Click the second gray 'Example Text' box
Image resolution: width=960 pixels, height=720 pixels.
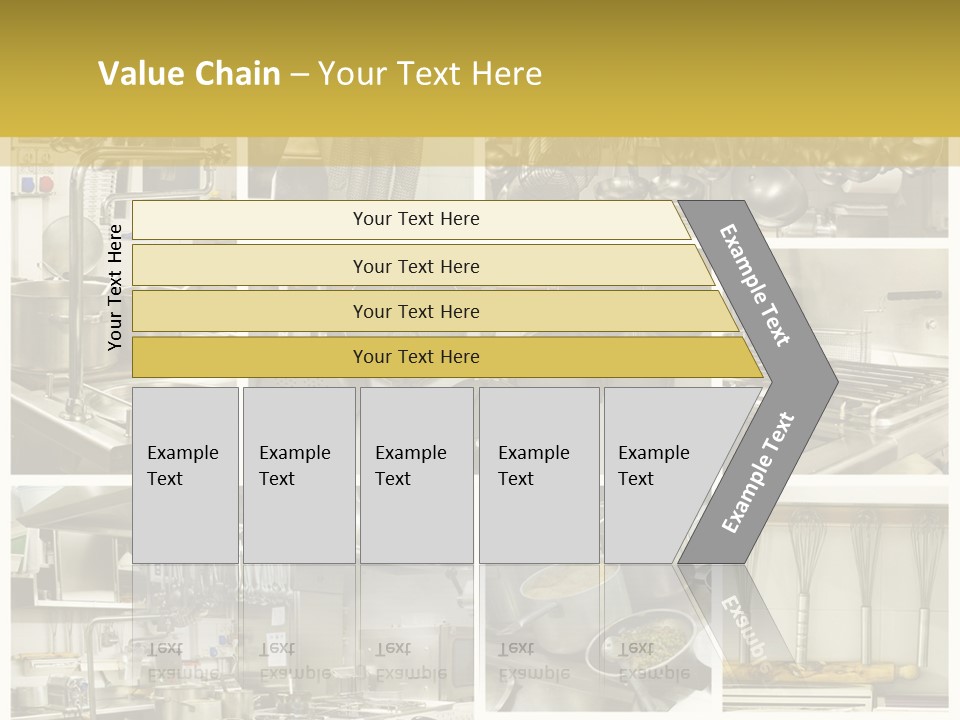298,475
